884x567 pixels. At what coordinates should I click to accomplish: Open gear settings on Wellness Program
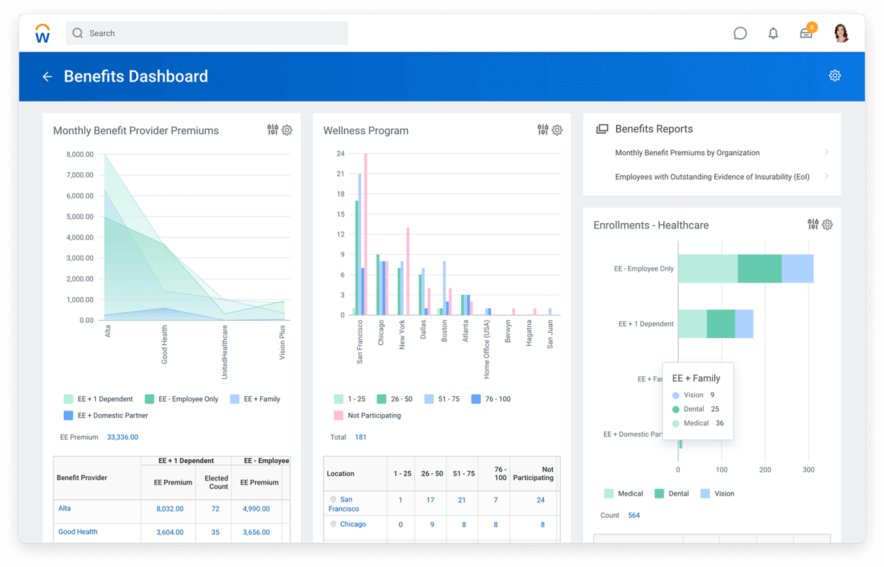(x=557, y=130)
